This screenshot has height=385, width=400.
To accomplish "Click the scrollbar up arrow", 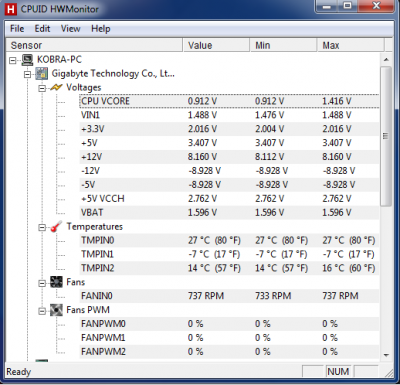I will click(x=386, y=60).
